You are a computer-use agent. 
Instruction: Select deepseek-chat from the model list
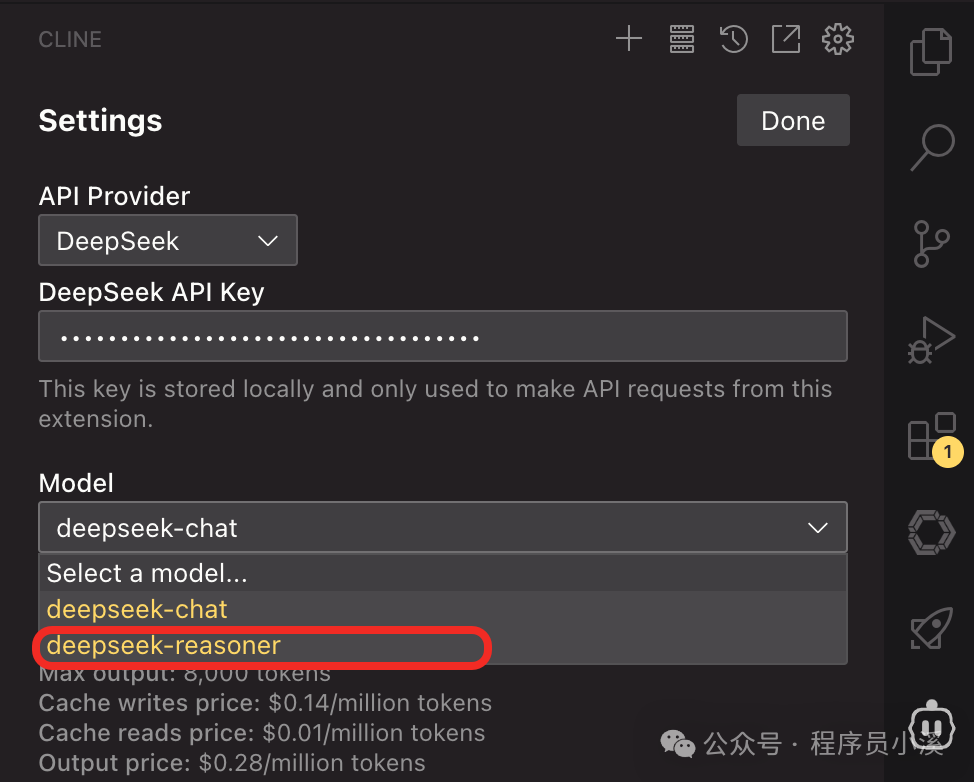pos(137,609)
